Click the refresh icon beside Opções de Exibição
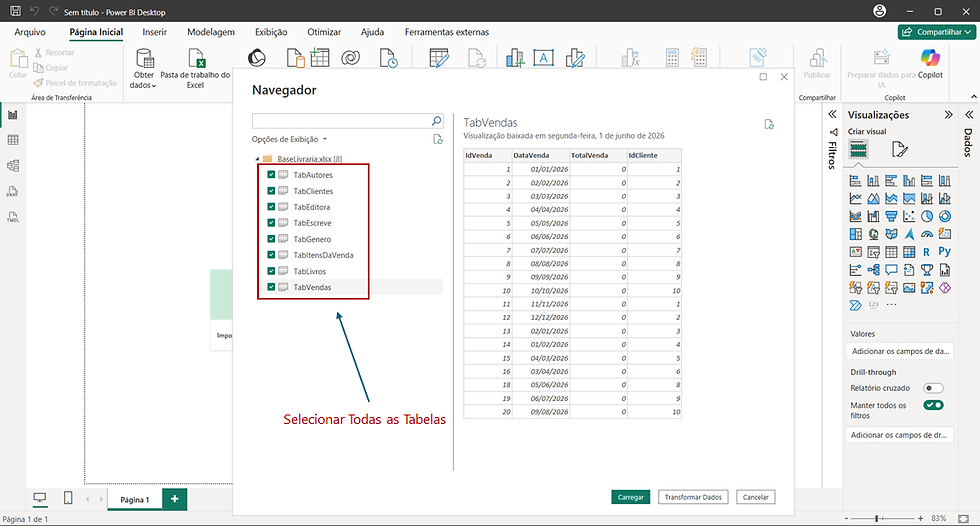The image size is (980, 526). click(x=438, y=139)
